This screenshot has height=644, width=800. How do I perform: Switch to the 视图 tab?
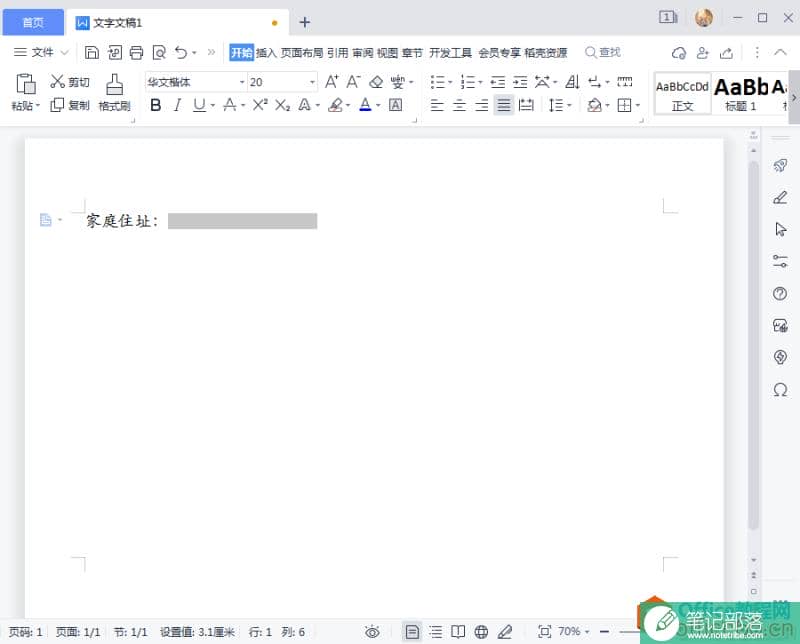(x=387, y=53)
